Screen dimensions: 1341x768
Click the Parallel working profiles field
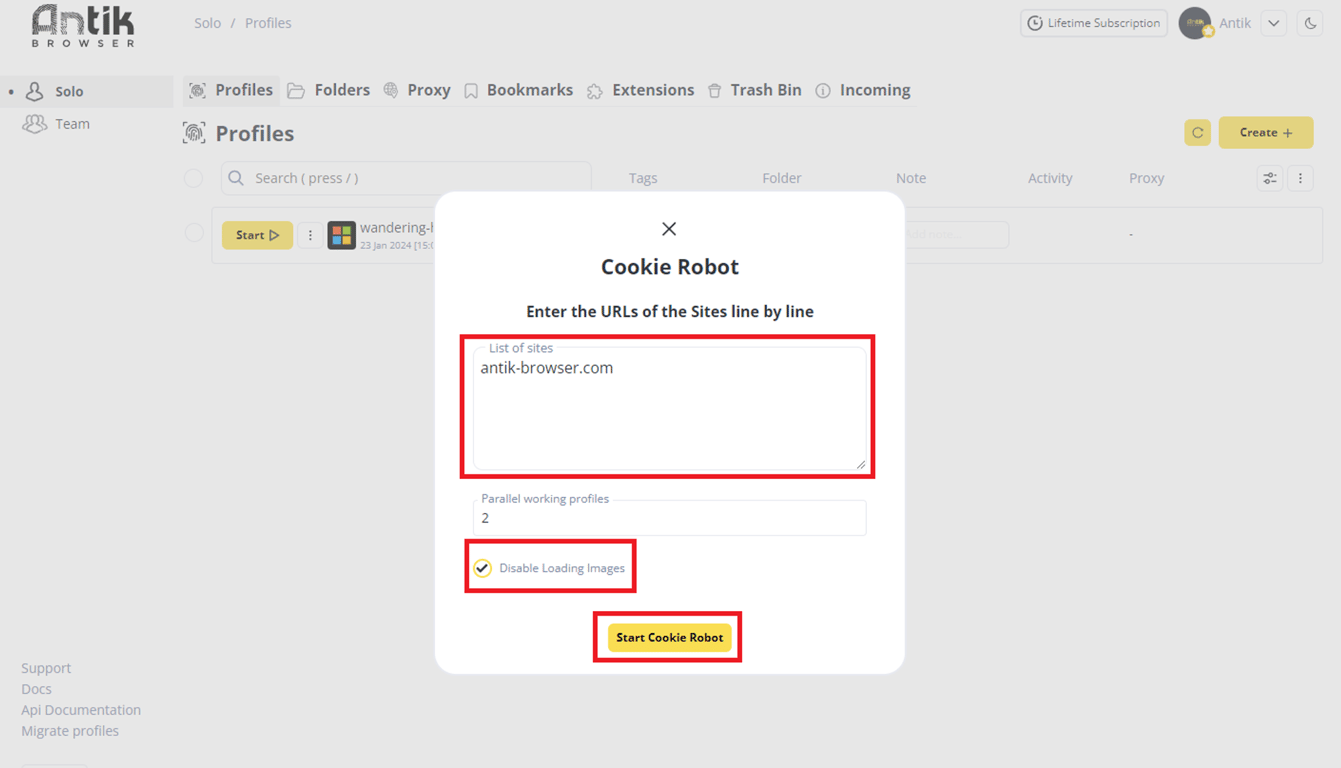click(669, 518)
